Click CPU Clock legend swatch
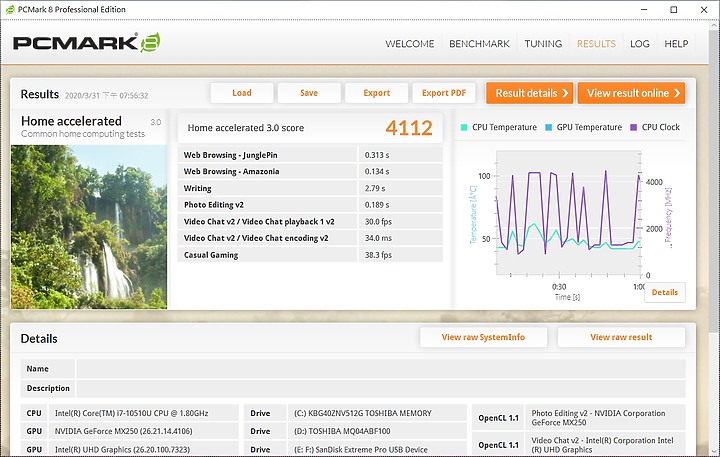This screenshot has width=720, height=457. (x=634, y=127)
